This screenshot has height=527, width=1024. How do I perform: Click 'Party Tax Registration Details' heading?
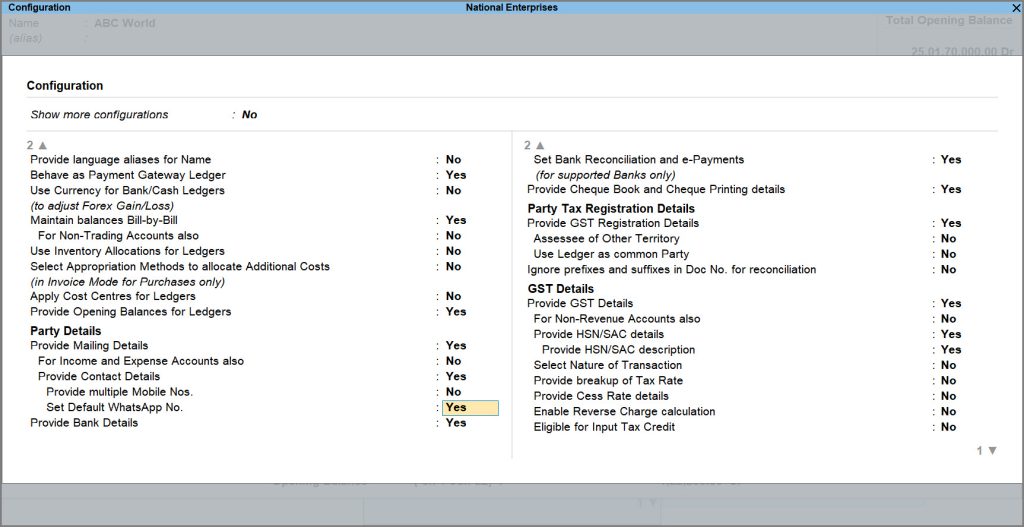pos(611,209)
